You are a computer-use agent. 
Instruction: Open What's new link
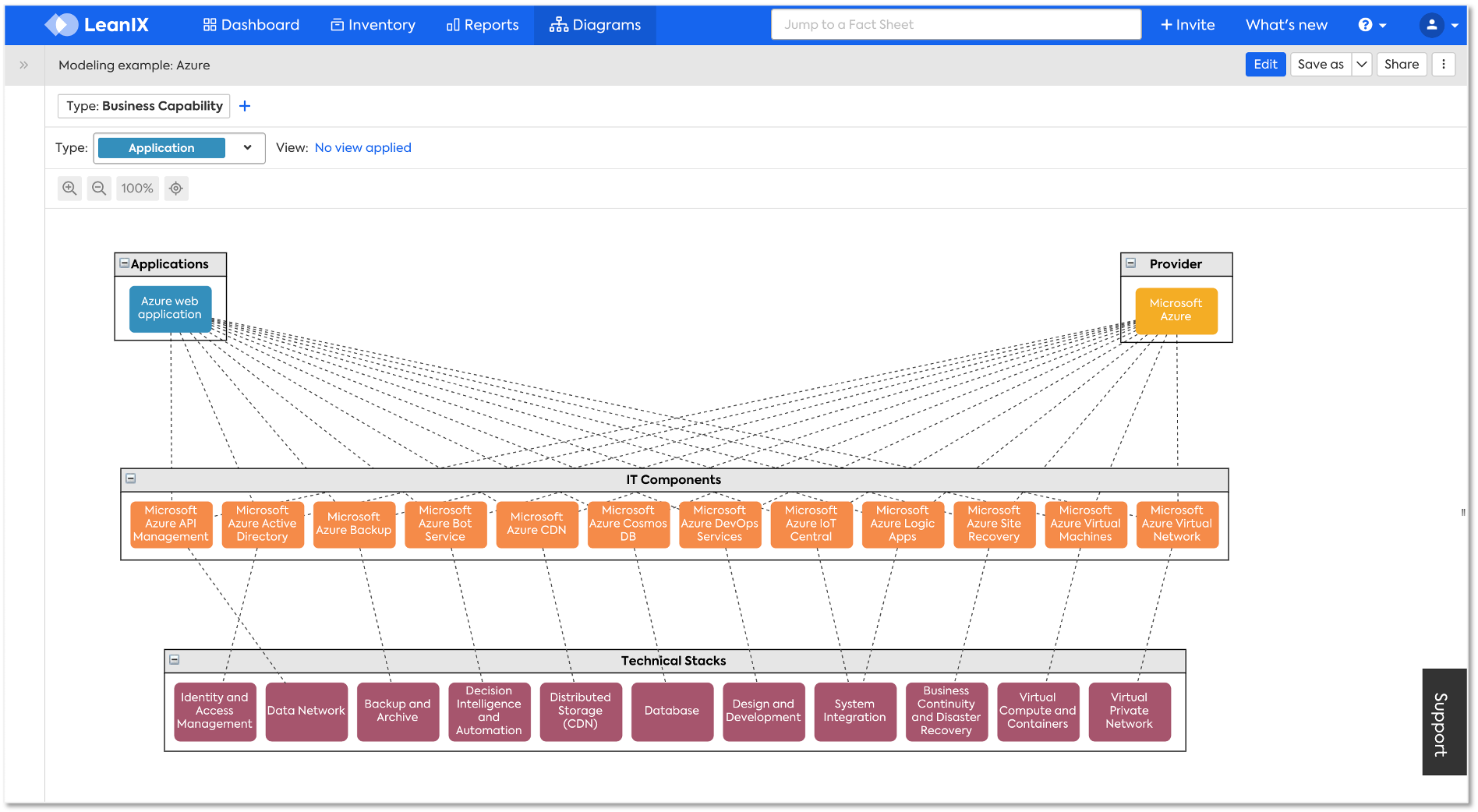coord(1286,25)
